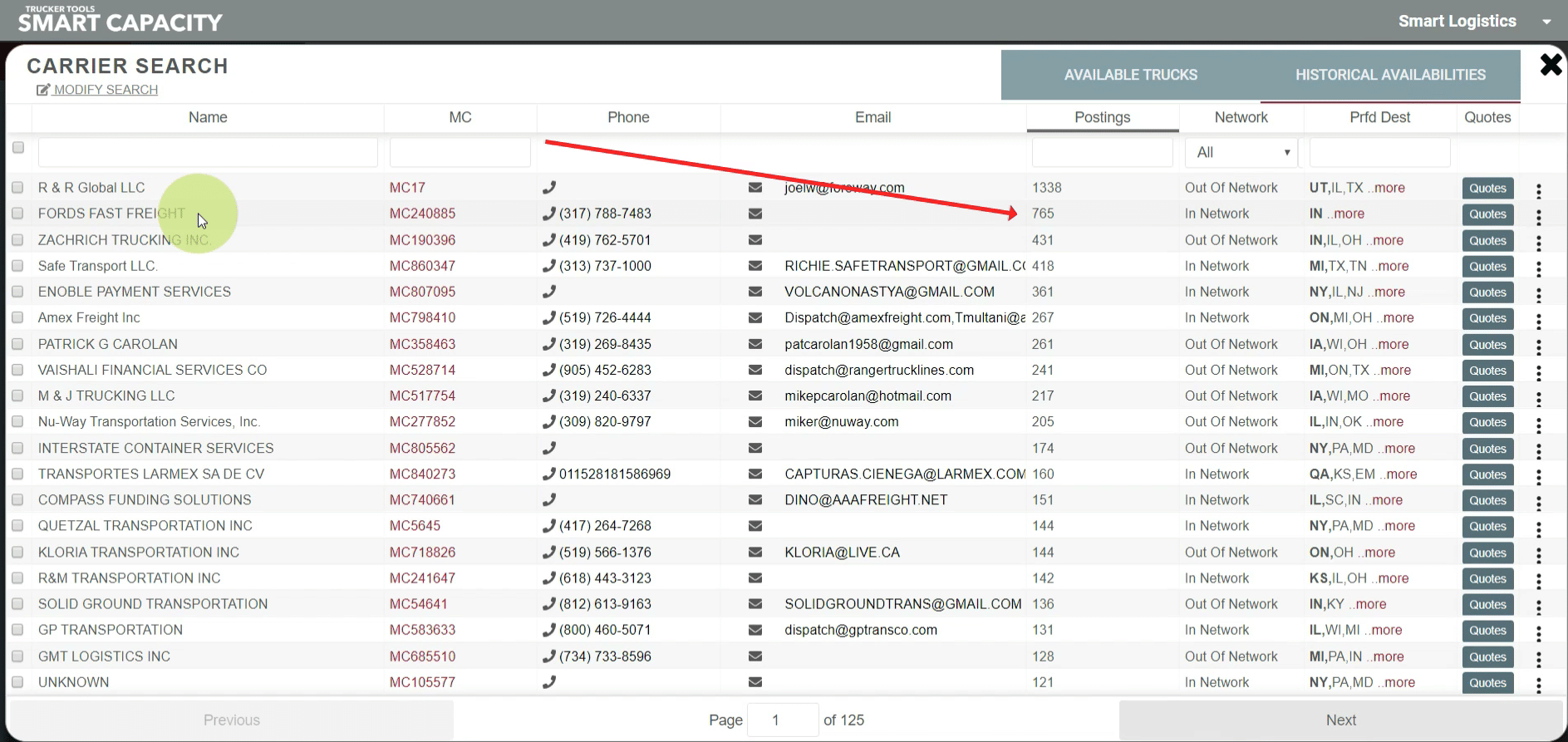This screenshot has height=742, width=1568.
Task: Click envelope icon for R&M TRANSPORTATION INC
Action: pos(755,577)
